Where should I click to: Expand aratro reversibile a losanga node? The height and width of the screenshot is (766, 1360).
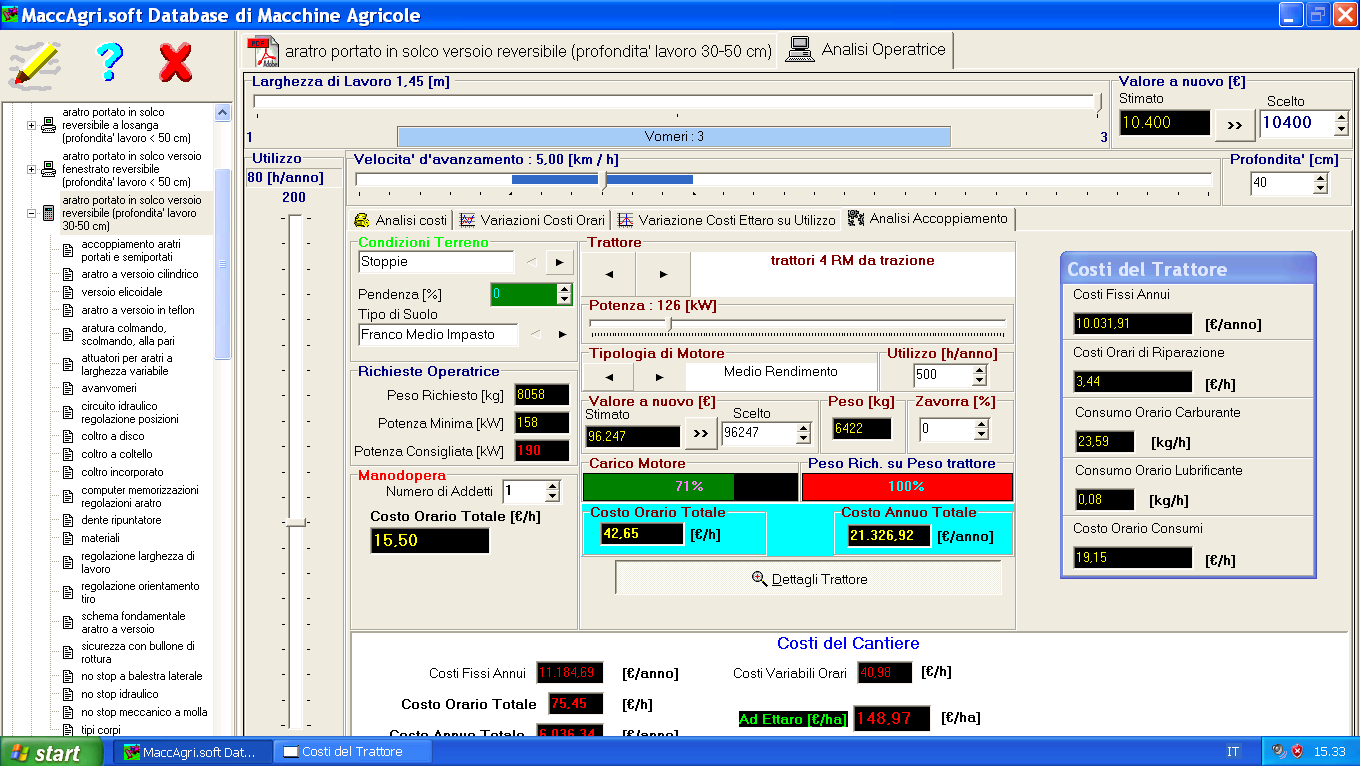pyautogui.click(x=31, y=125)
